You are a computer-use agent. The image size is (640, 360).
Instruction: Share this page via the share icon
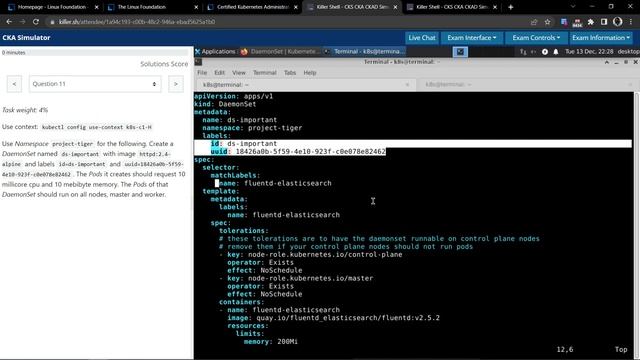click(x=534, y=22)
